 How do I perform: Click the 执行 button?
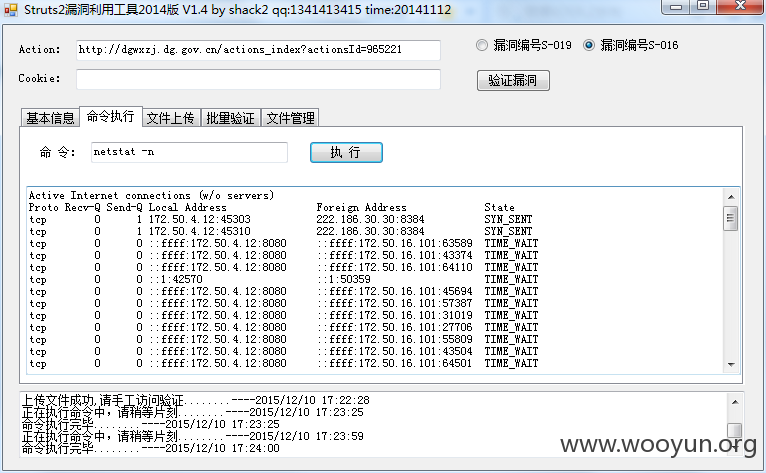click(346, 152)
